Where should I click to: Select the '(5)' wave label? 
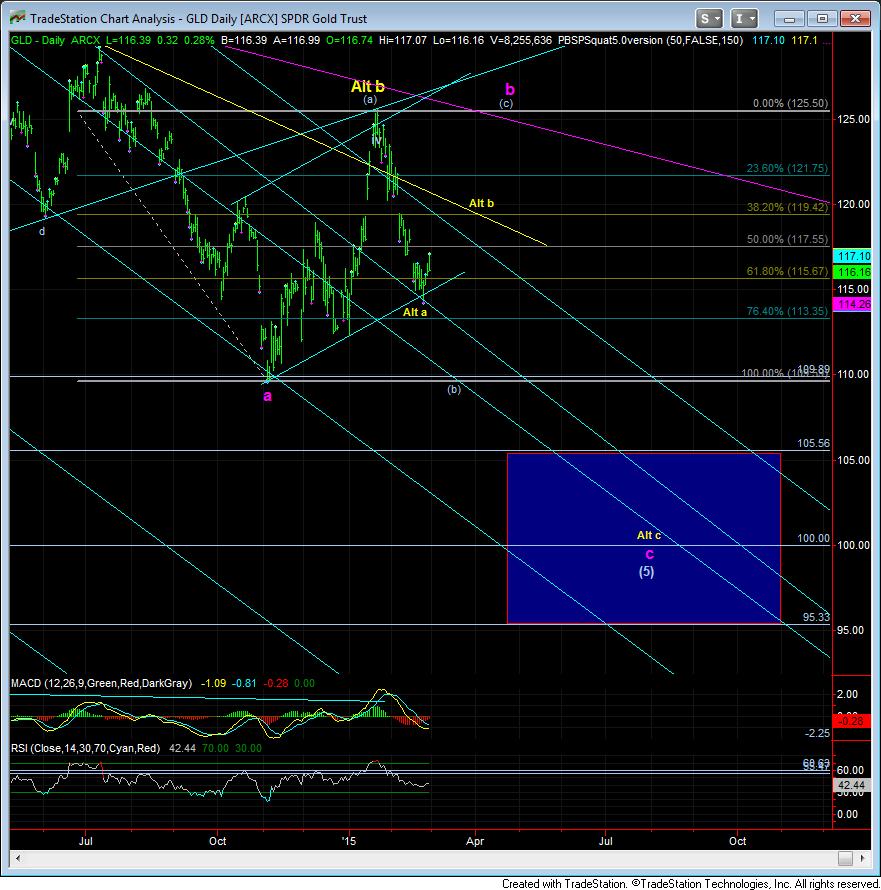pos(647,571)
